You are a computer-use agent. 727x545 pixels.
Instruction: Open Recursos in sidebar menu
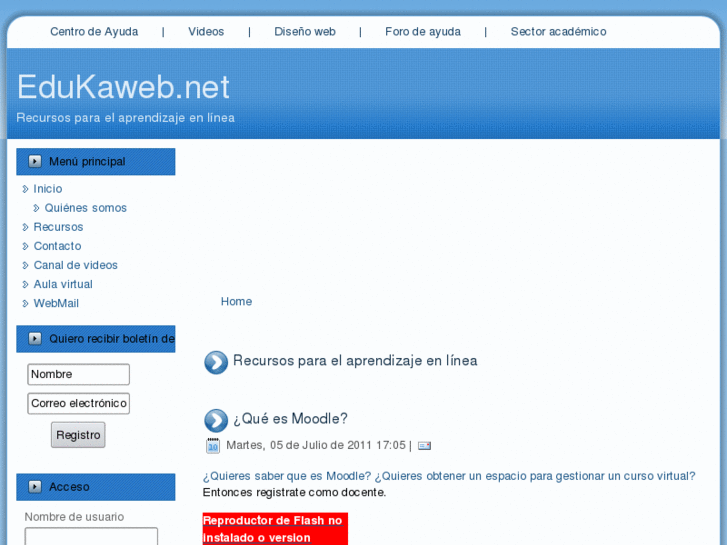pyautogui.click(x=58, y=227)
